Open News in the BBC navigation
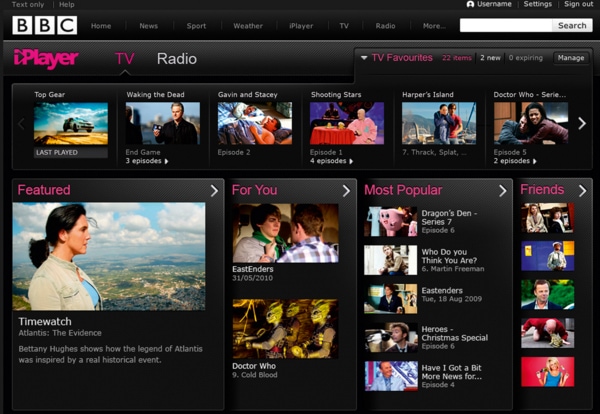 [148, 26]
